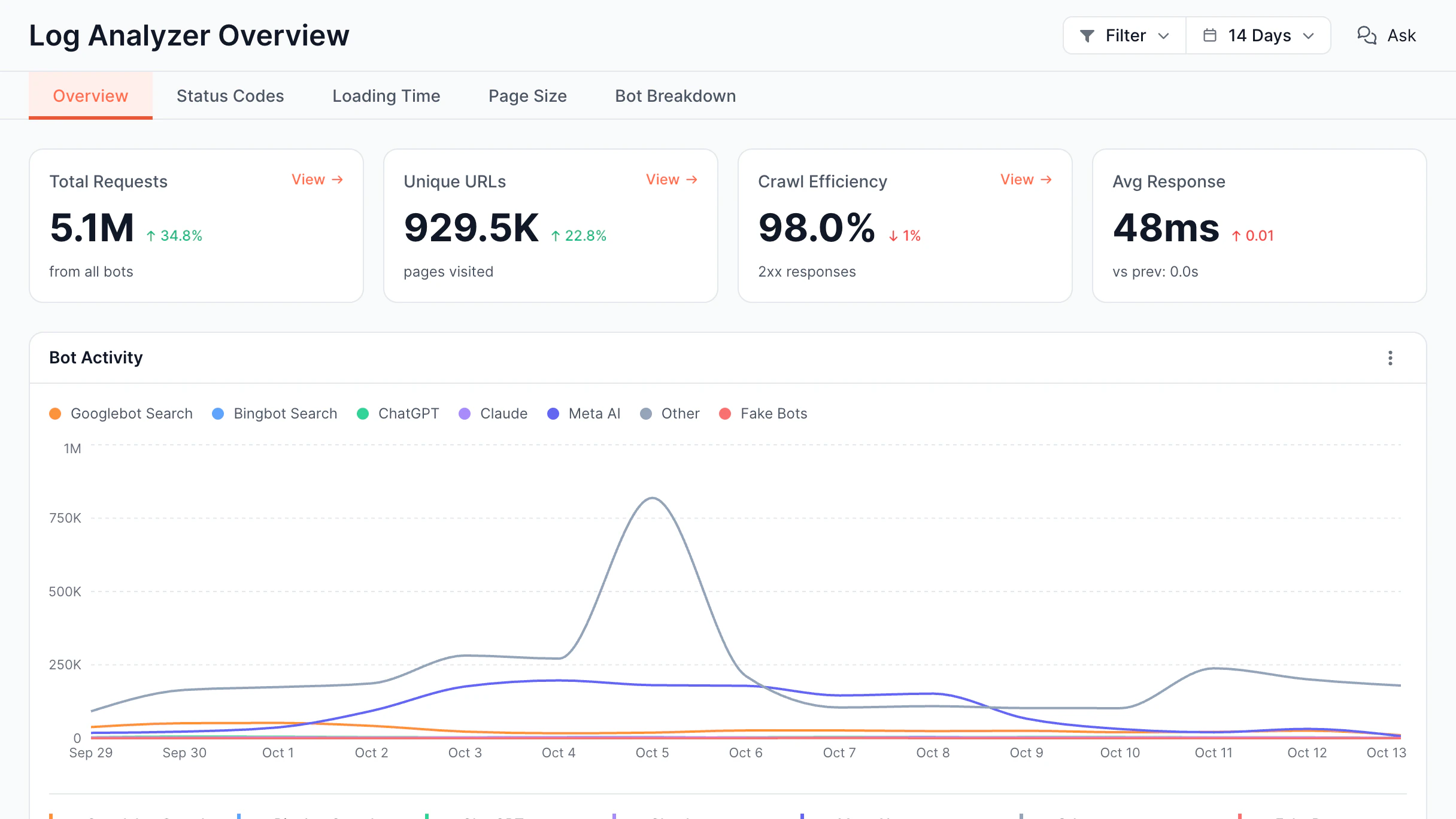
Task: Switch to the Status Codes tab
Action: click(x=230, y=96)
